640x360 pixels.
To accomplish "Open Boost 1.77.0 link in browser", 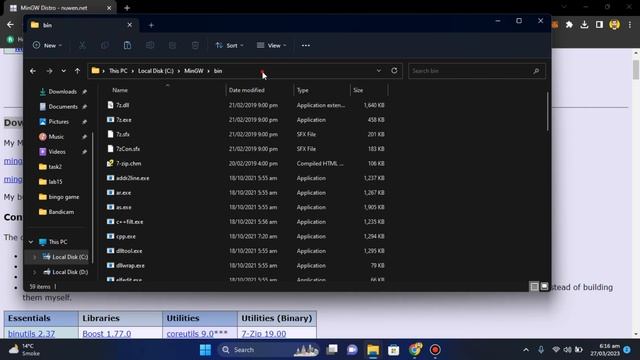I will pos(107,333).
